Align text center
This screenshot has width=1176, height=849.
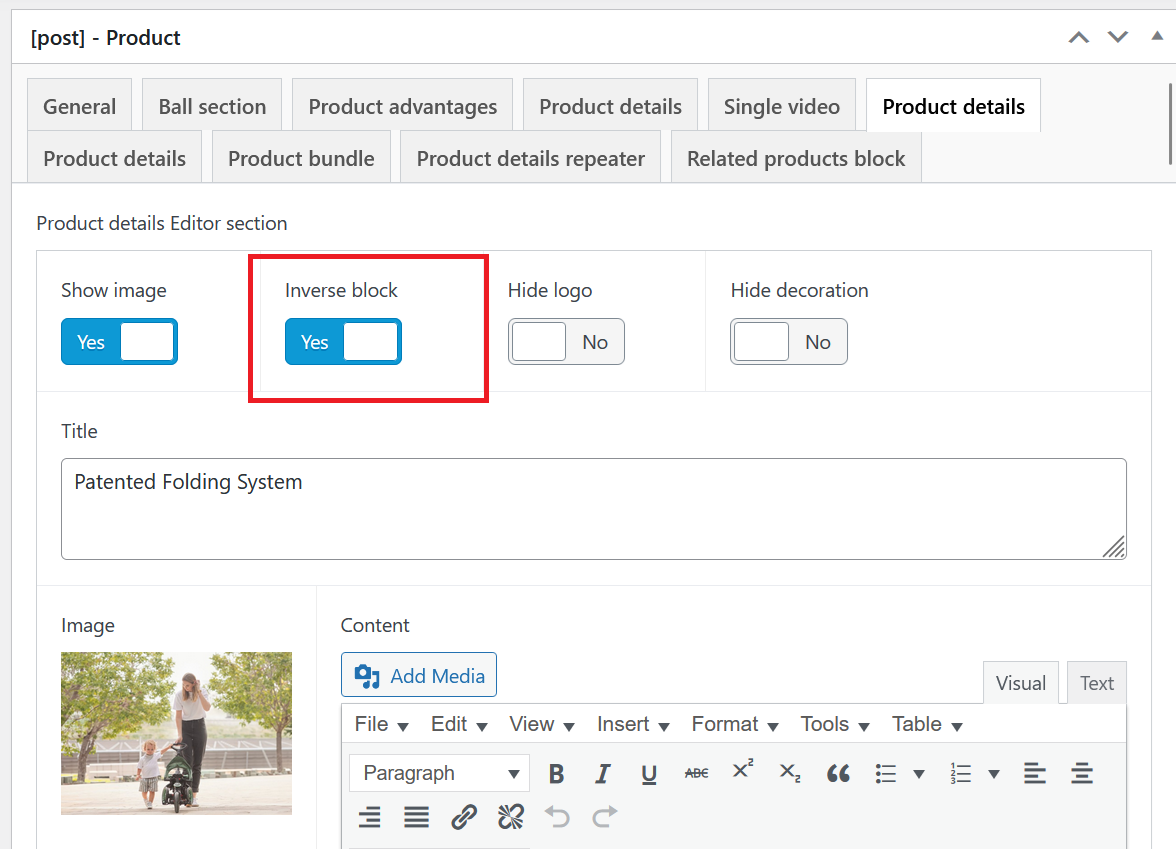point(1082,773)
